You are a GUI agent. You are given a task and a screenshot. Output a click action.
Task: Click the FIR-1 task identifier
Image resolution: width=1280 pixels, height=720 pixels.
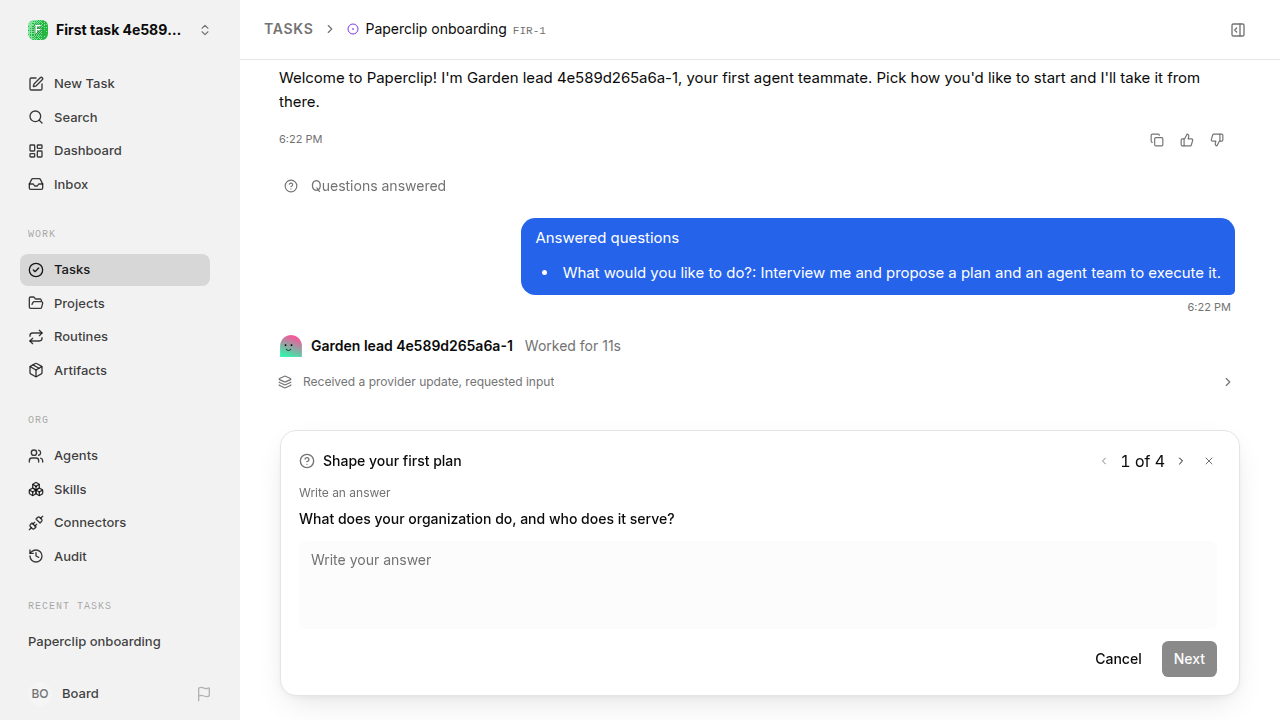pyautogui.click(x=529, y=31)
